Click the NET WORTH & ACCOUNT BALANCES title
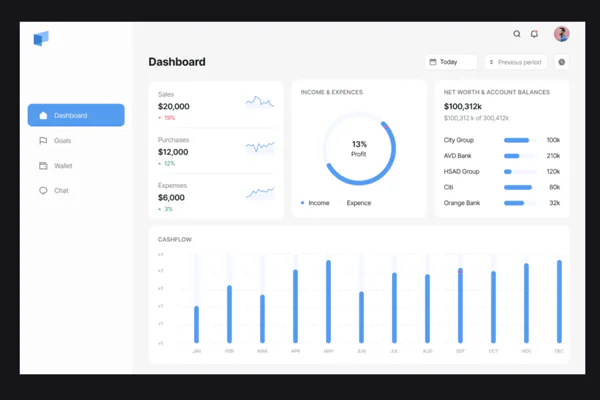Viewport: 600px width, 400px height. click(496, 92)
